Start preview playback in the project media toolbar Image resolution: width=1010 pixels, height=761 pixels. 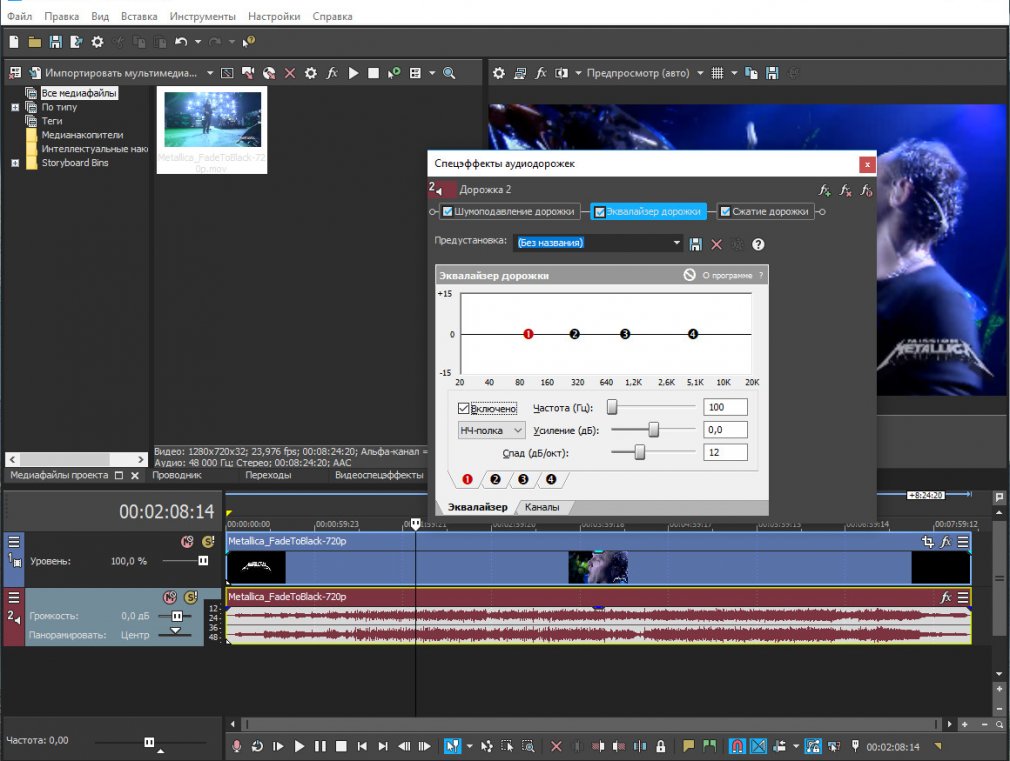point(353,73)
